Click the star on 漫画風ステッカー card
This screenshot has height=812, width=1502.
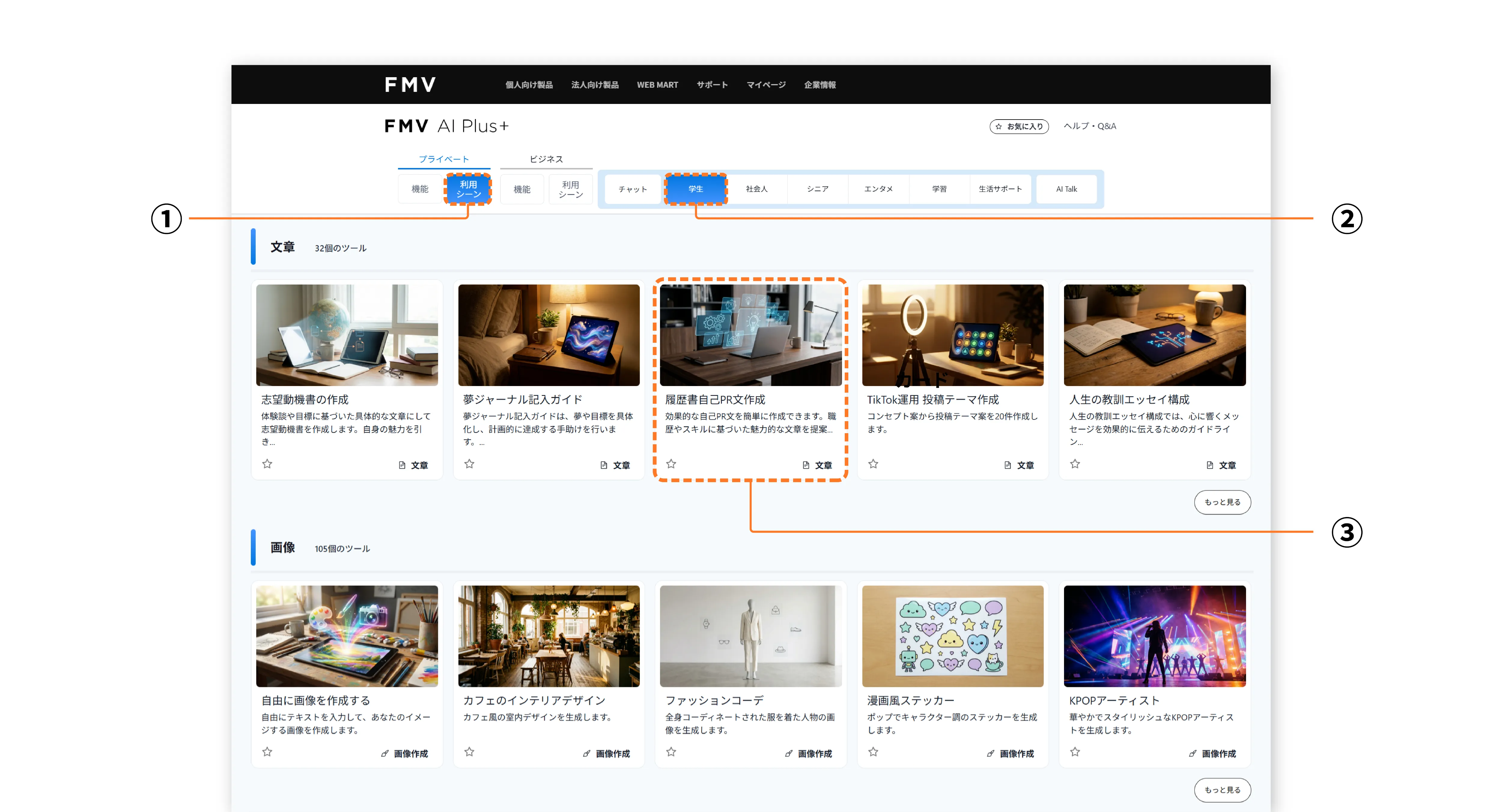(x=873, y=752)
